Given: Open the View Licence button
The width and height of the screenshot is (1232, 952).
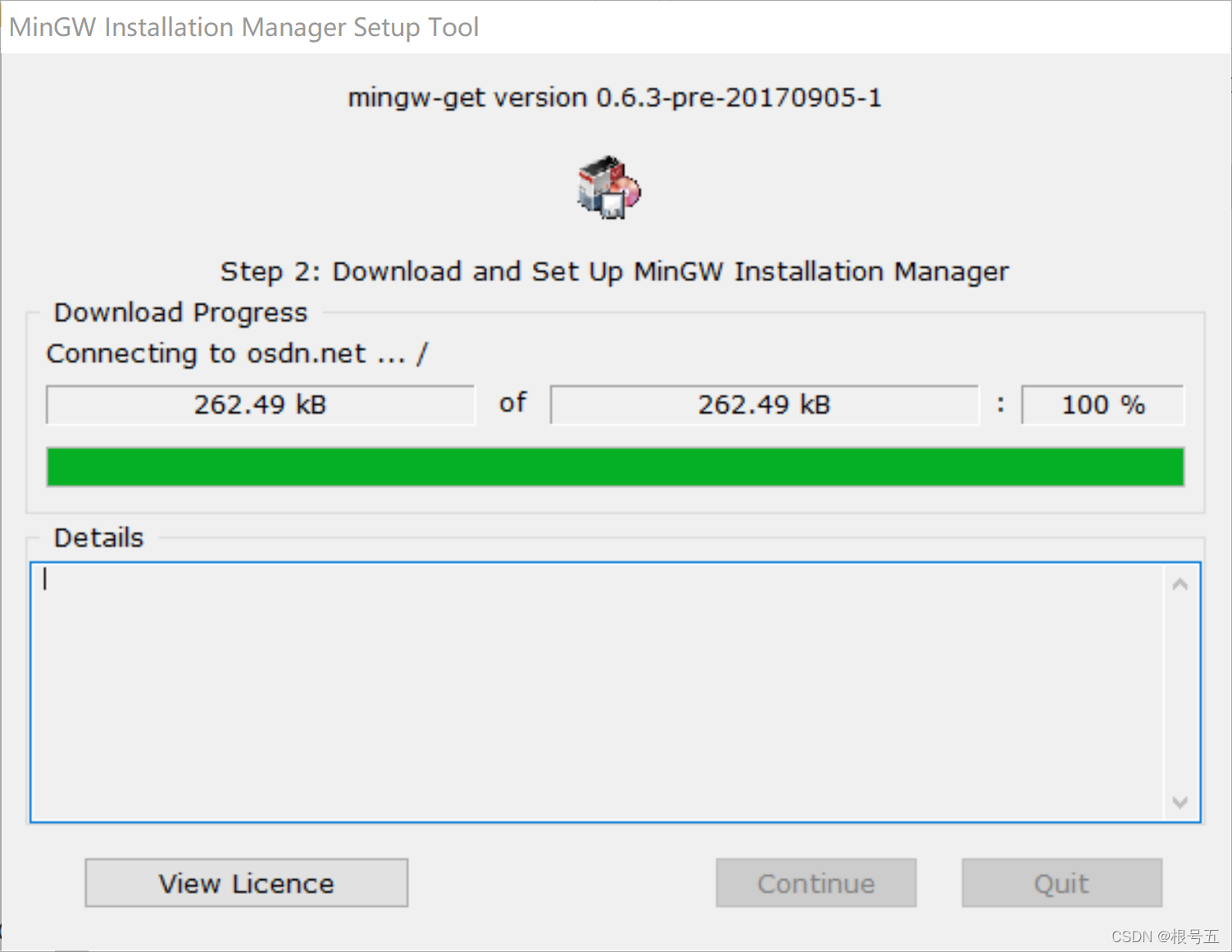Looking at the screenshot, I should click(247, 883).
